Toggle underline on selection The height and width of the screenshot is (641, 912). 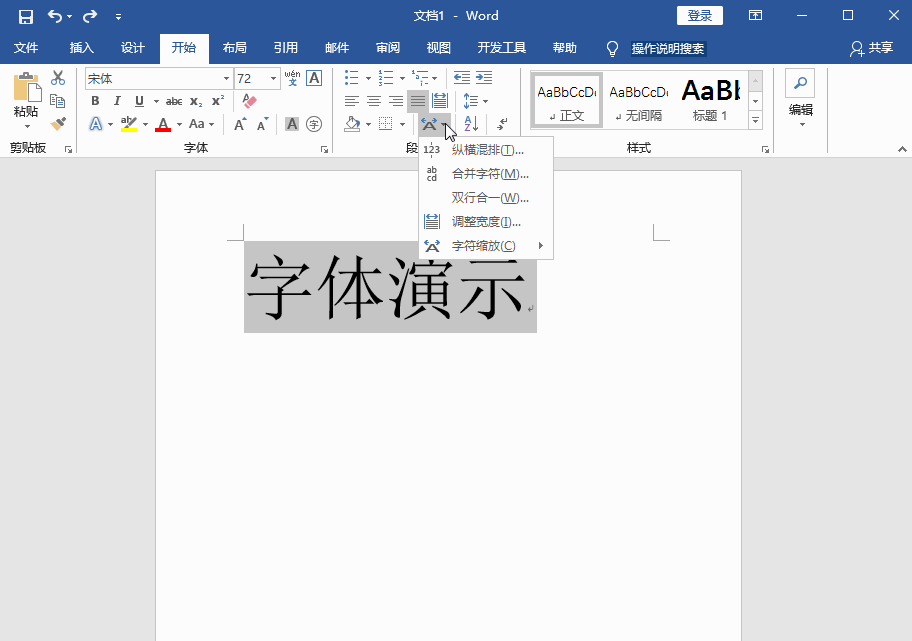[138, 100]
